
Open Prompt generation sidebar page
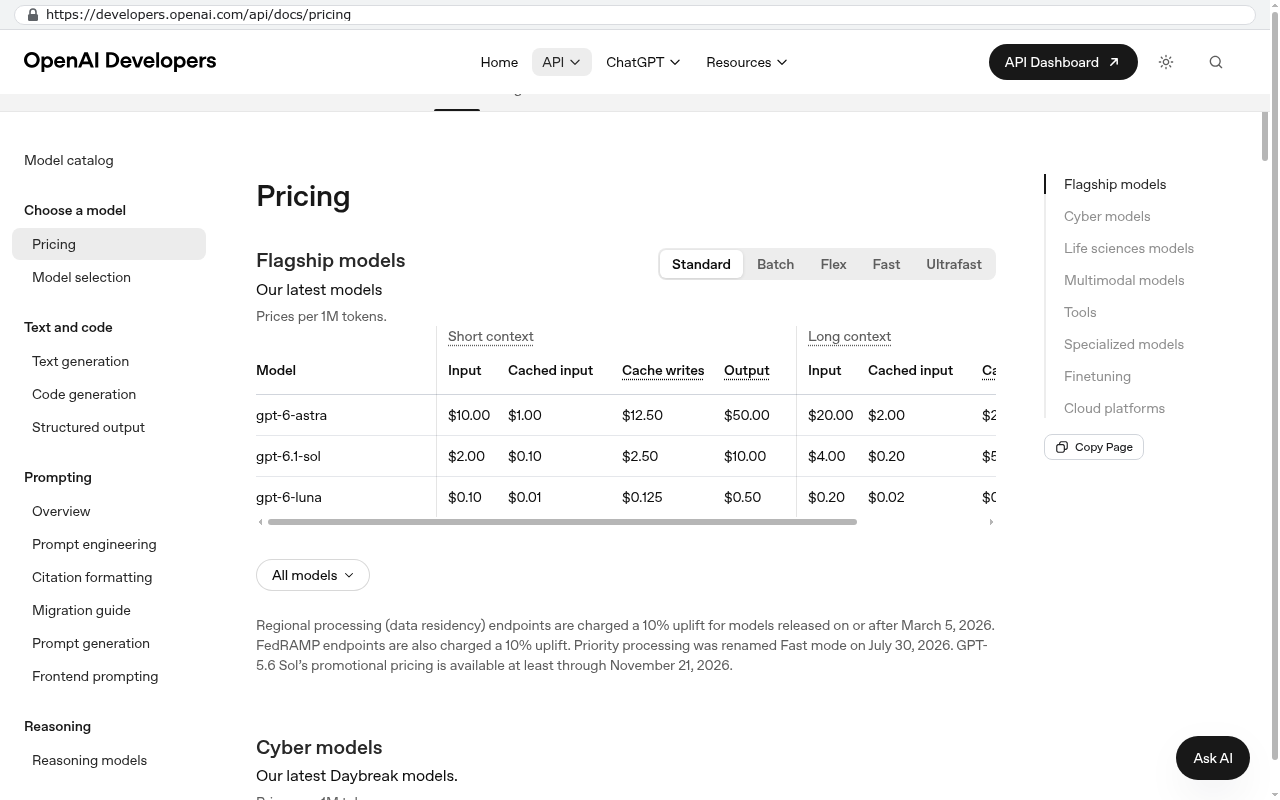point(91,643)
